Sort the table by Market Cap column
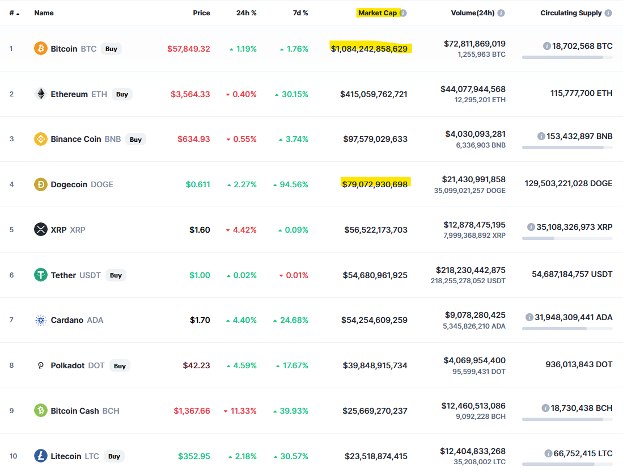The height and width of the screenshot is (472, 624). [377, 13]
